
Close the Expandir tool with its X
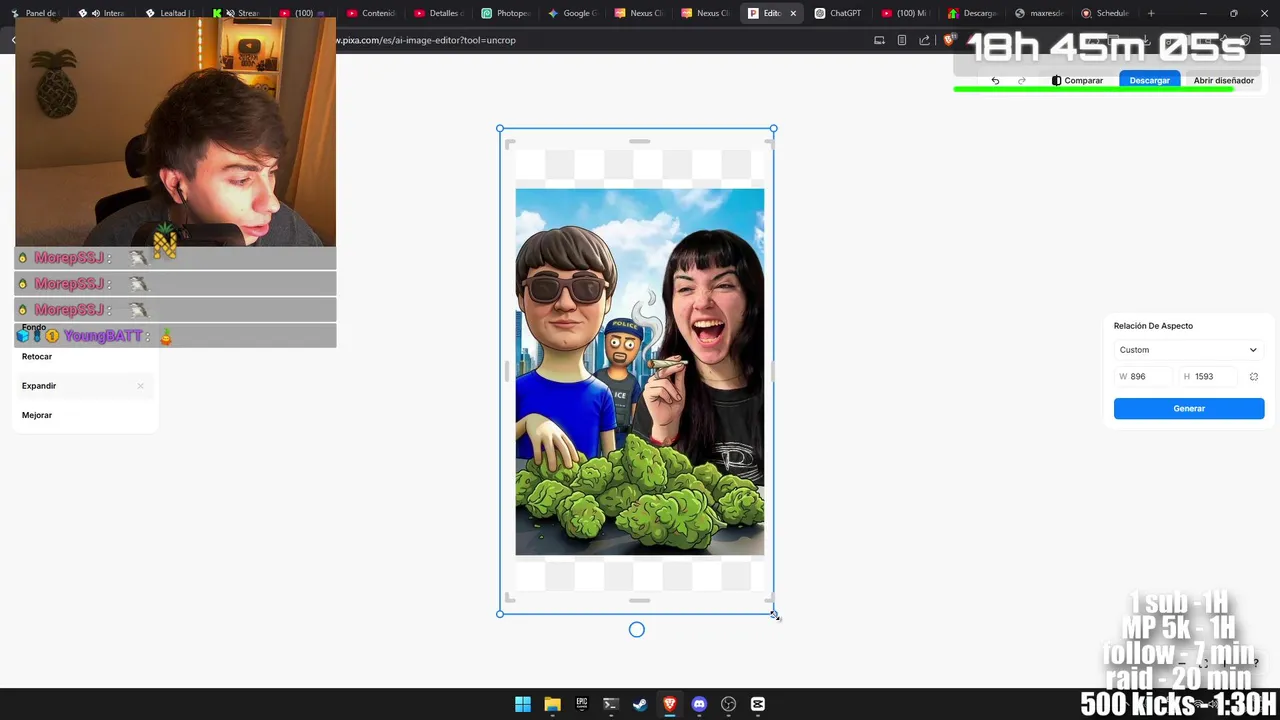(x=140, y=386)
